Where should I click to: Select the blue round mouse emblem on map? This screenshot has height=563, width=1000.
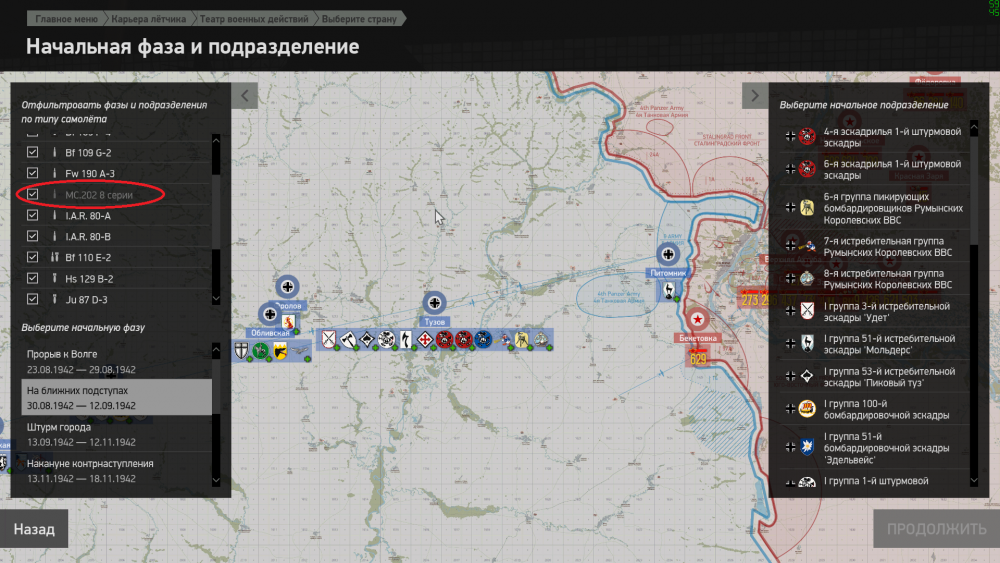(x=483, y=339)
